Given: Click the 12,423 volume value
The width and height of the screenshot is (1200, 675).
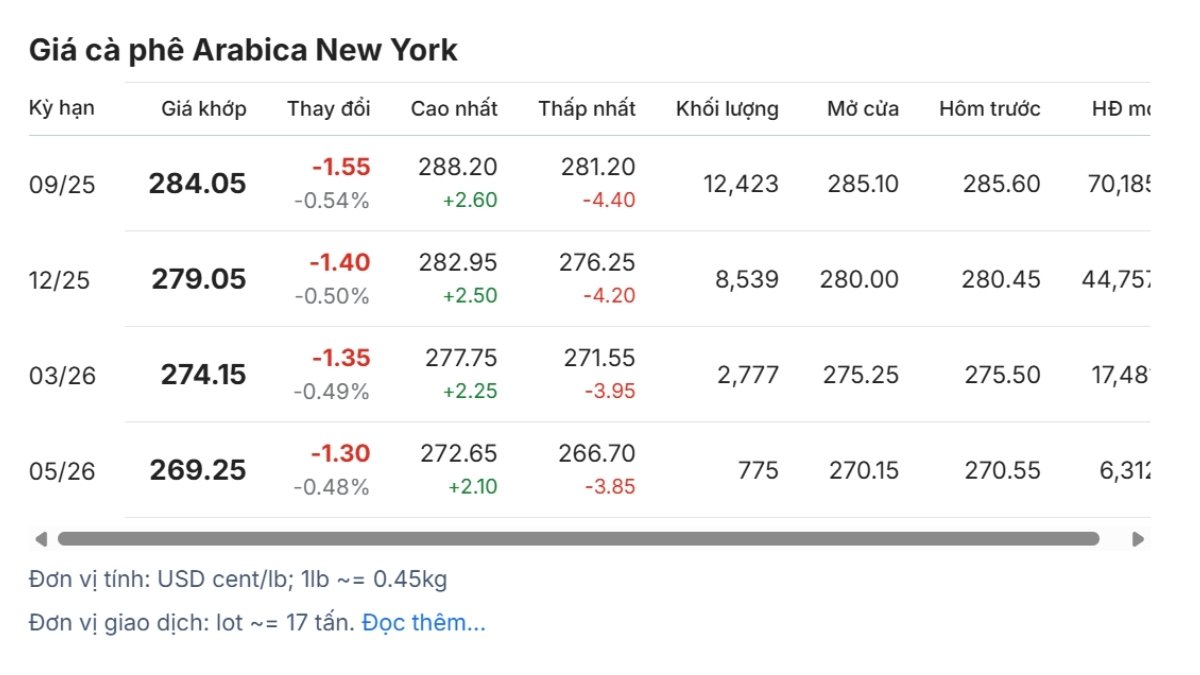Looking at the screenshot, I should 741,184.
